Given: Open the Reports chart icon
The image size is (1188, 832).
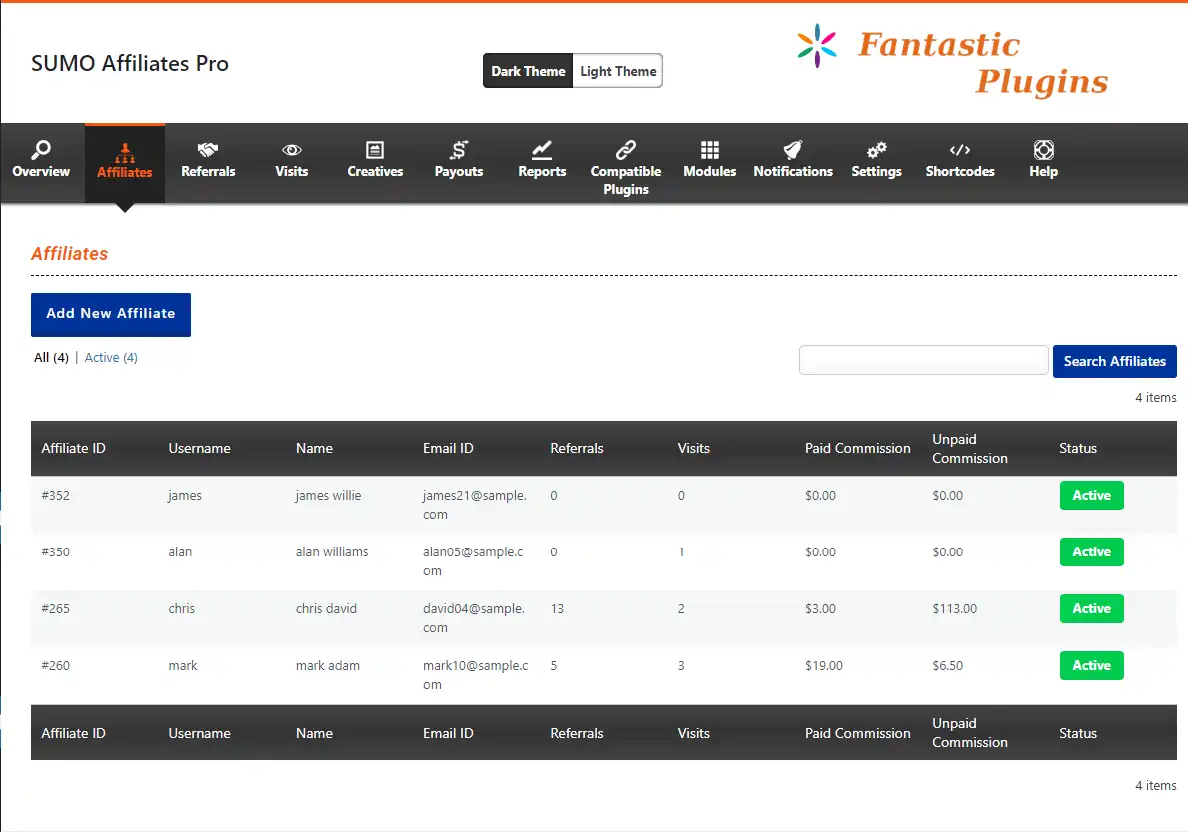Looking at the screenshot, I should coord(542,150).
